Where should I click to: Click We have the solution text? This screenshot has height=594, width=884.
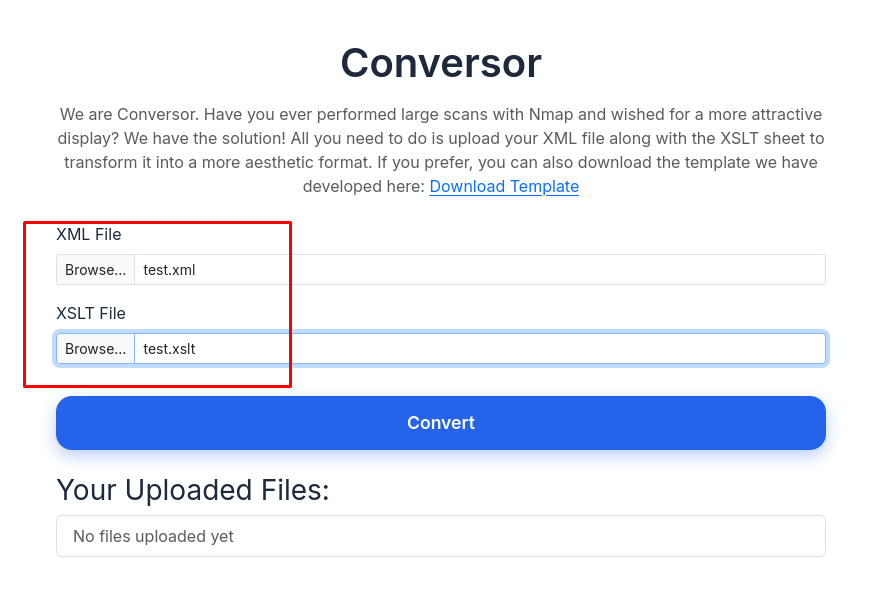click(200, 138)
